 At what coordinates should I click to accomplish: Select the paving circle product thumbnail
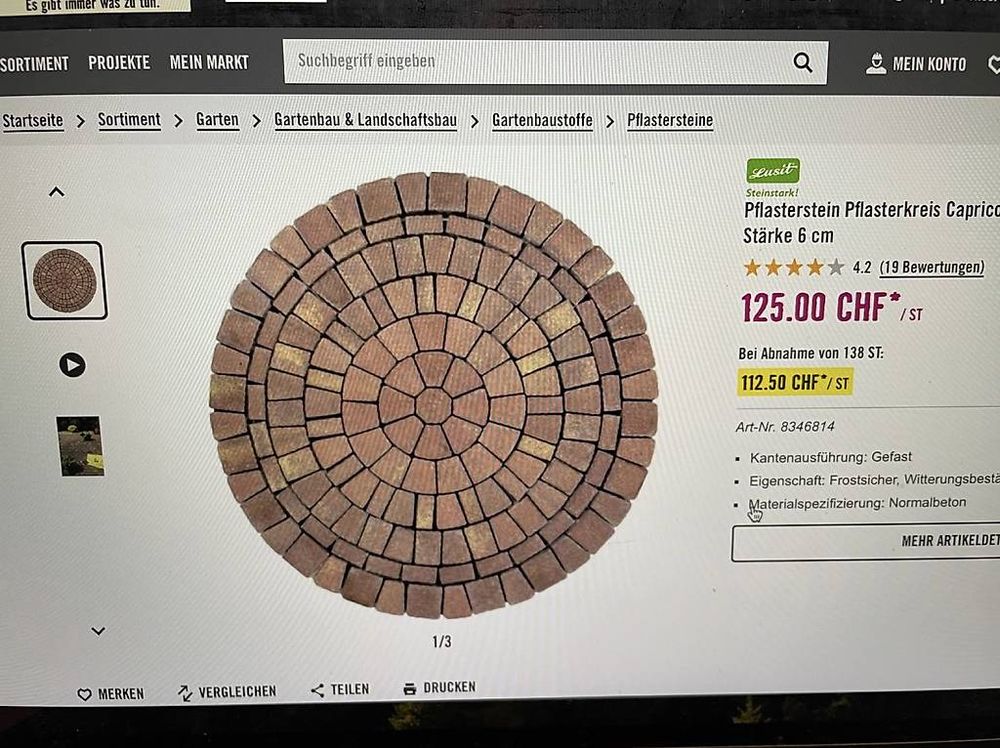(x=64, y=281)
